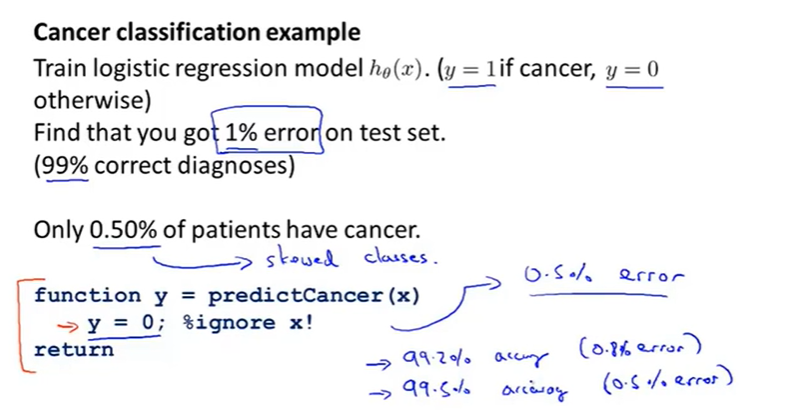The width and height of the screenshot is (805, 415).
Task: Click the '(0.8% error)' handwritten note
Action: [x=640, y=347]
